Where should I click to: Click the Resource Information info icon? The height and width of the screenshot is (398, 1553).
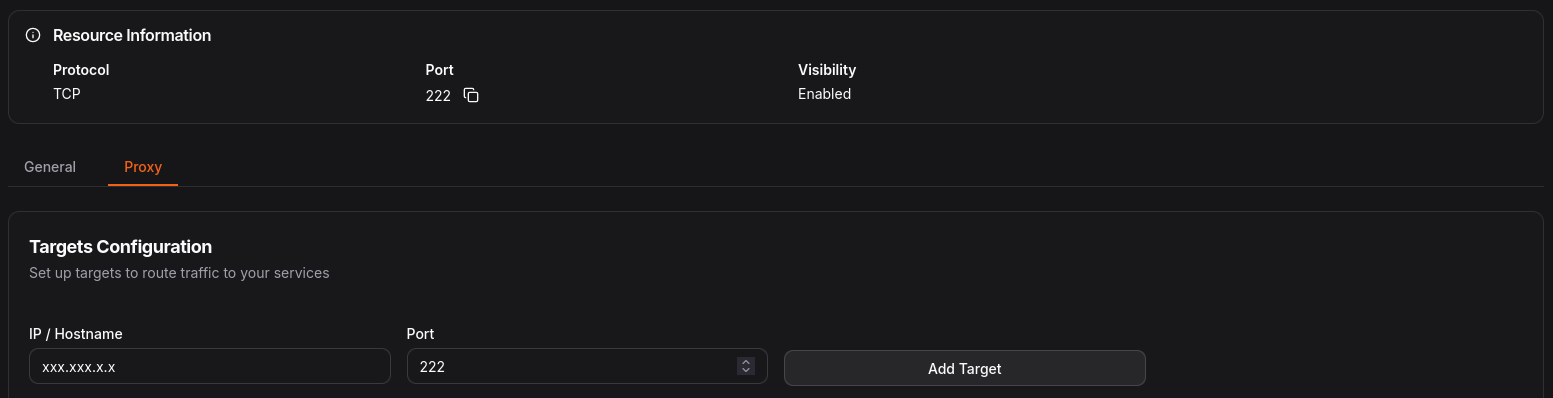[33, 35]
